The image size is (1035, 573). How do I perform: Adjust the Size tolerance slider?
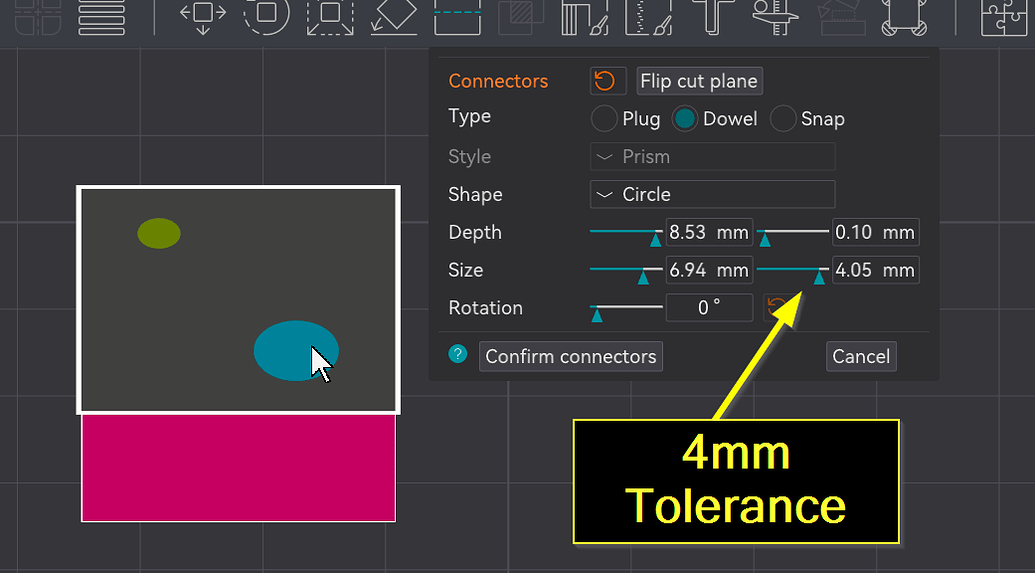[819, 277]
